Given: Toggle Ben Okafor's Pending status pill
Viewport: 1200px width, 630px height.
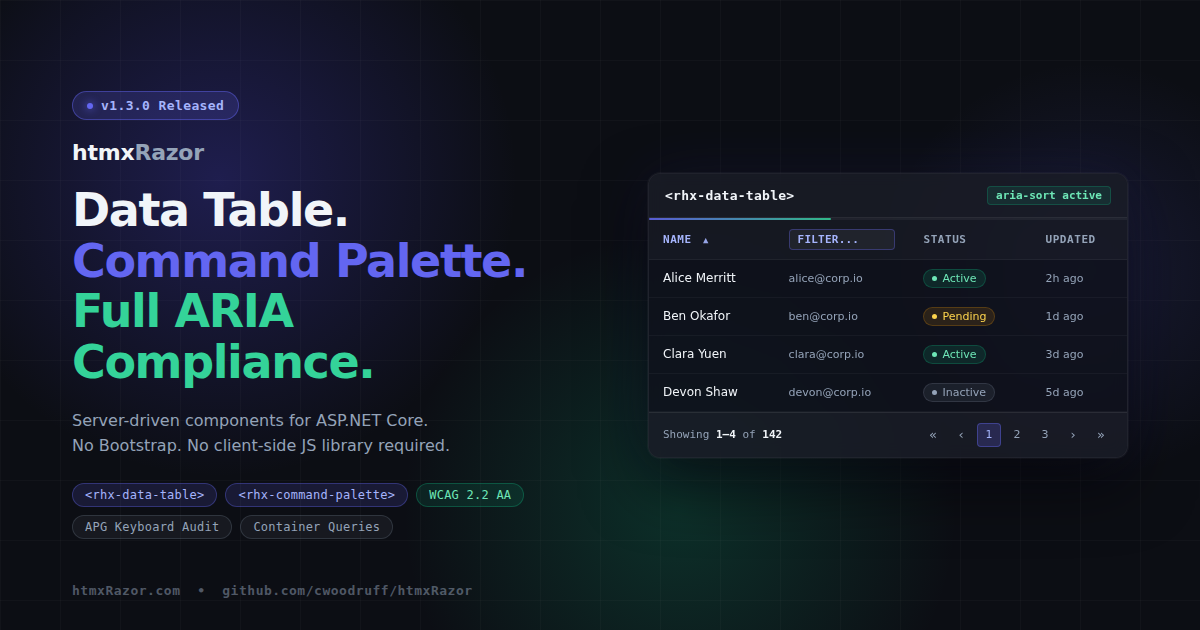Looking at the screenshot, I should [x=958, y=316].
